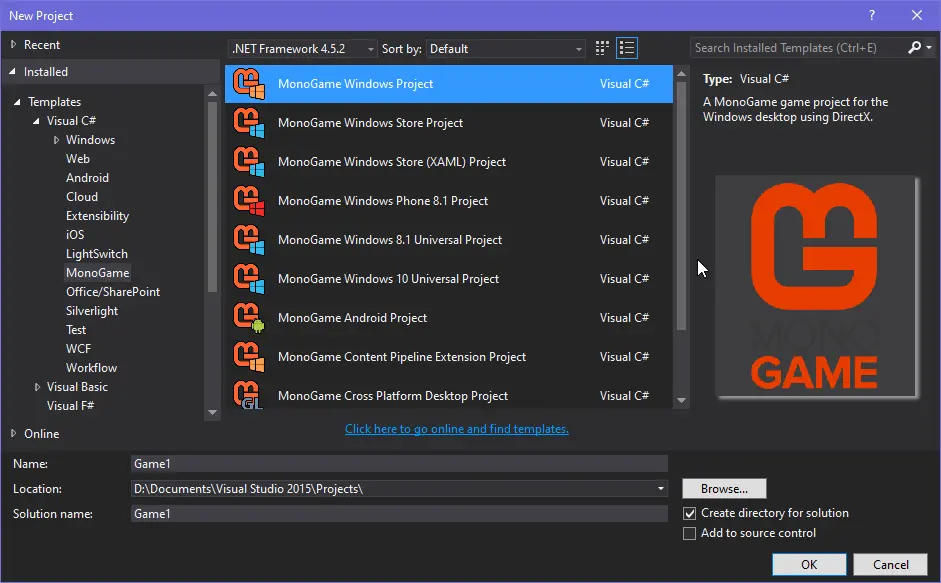Click the MonoGame Windows Phone 8.1 Project icon
The height and width of the screenshot is (583, 941).
[249, 201]
